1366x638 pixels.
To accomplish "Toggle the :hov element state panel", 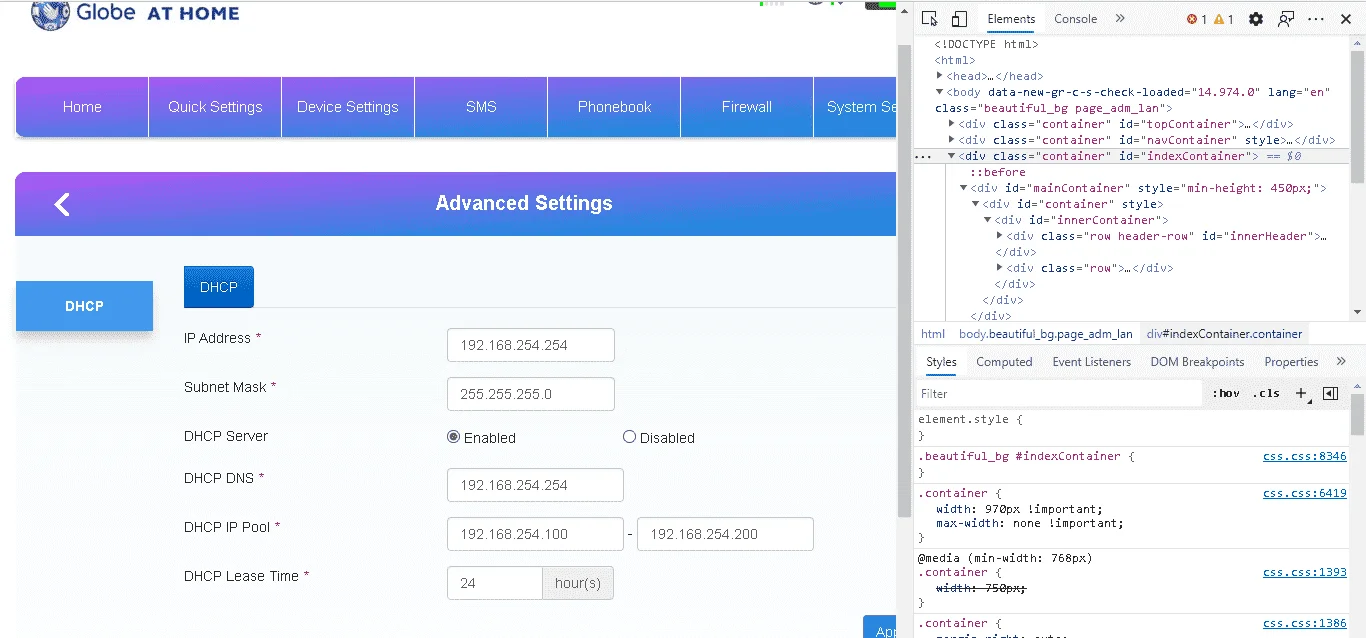I will [x=1225, y=393].
